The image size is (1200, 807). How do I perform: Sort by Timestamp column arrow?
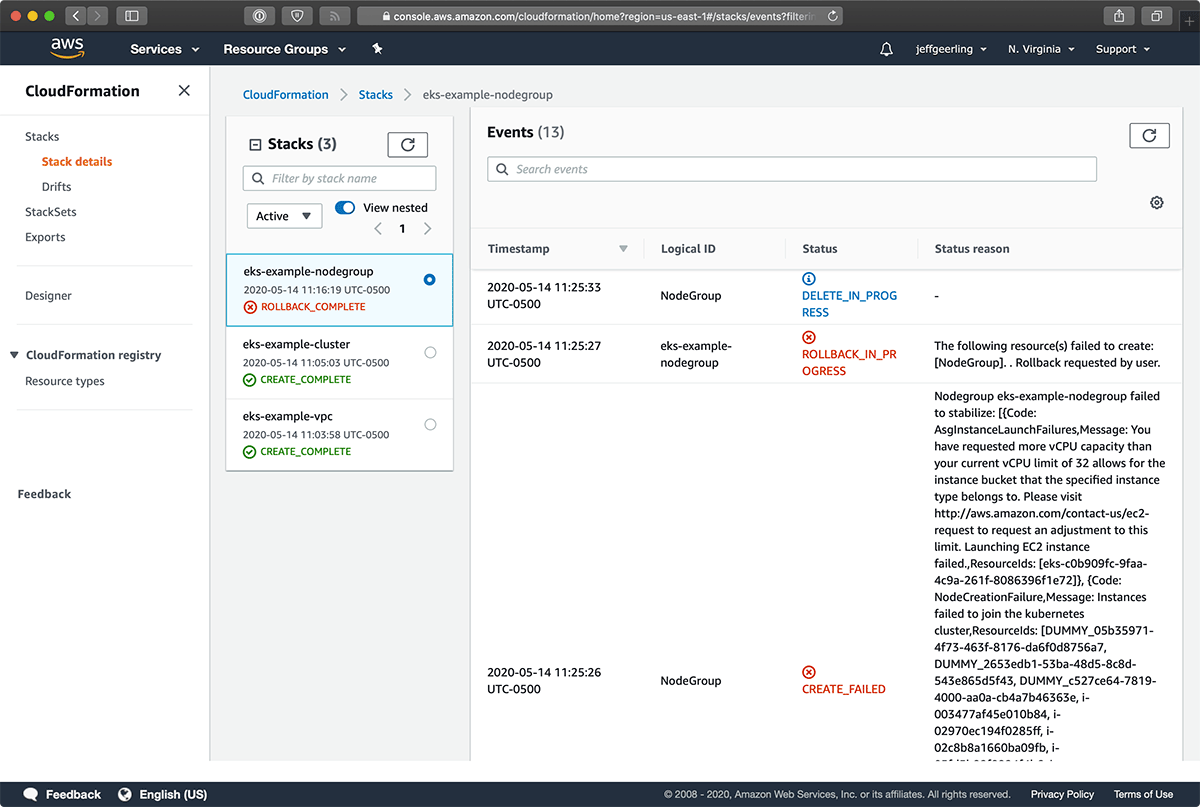click(623, 249)
